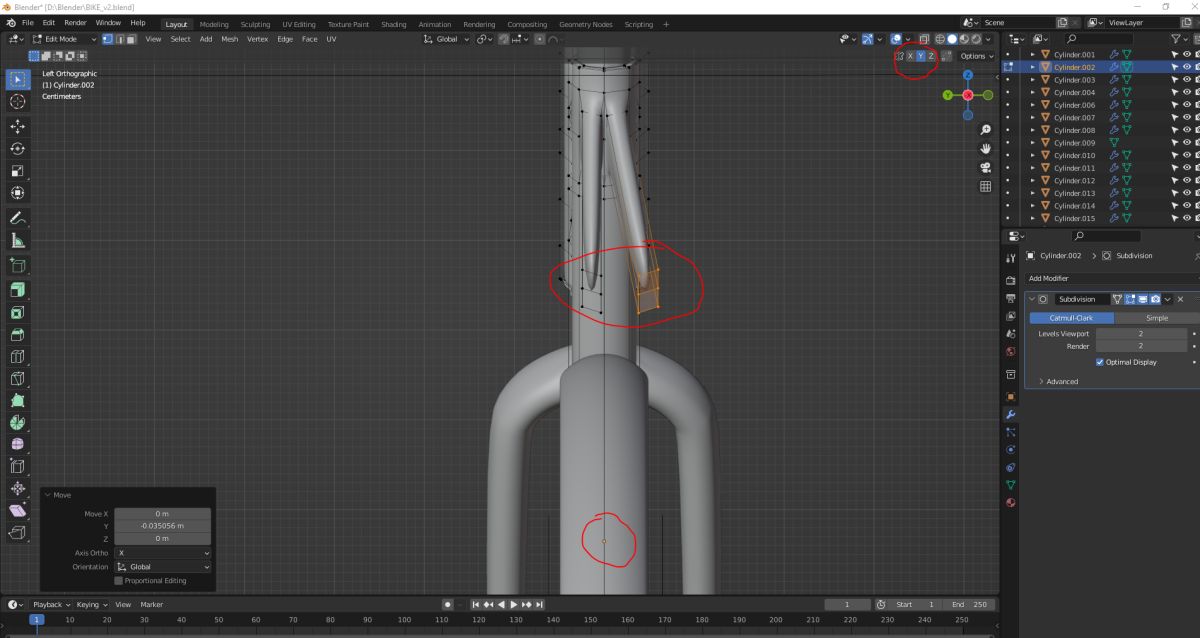Viewport: 1200px width, 638px height.
Task: Select the Shear tool
Action: click(18, 509)
